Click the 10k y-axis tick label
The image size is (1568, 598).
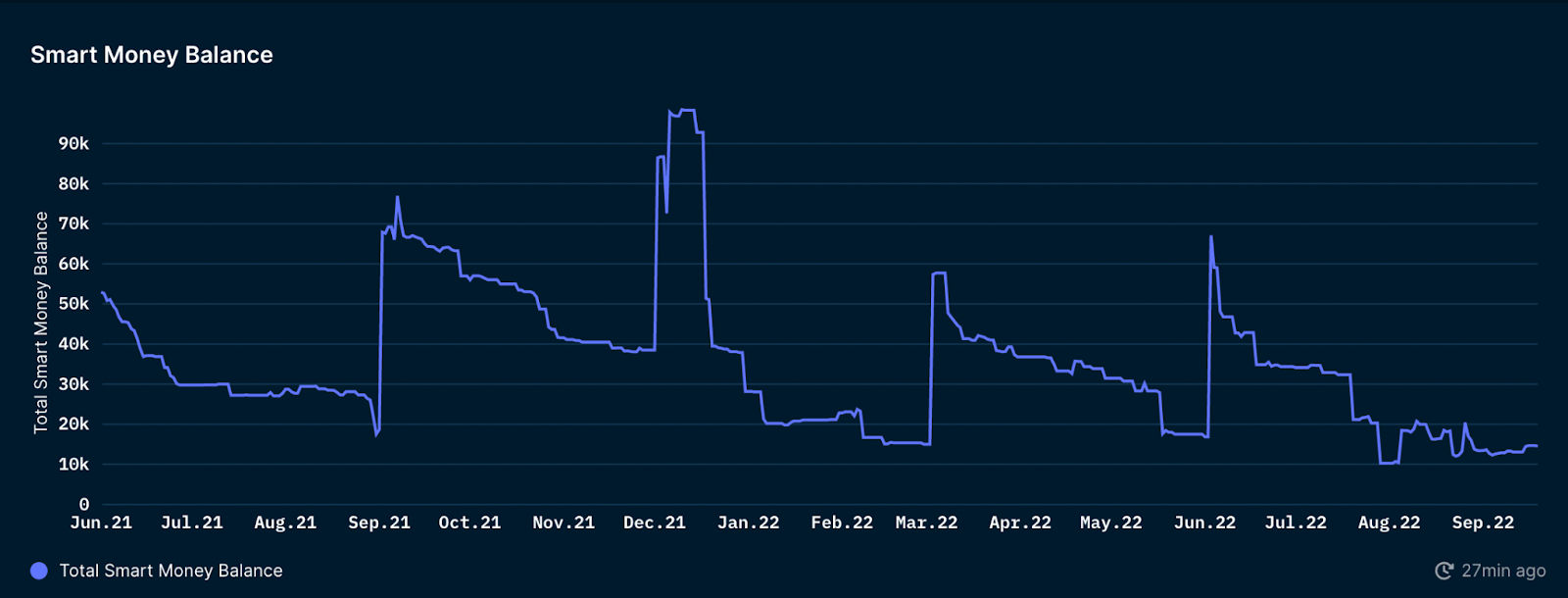[73, 465]
